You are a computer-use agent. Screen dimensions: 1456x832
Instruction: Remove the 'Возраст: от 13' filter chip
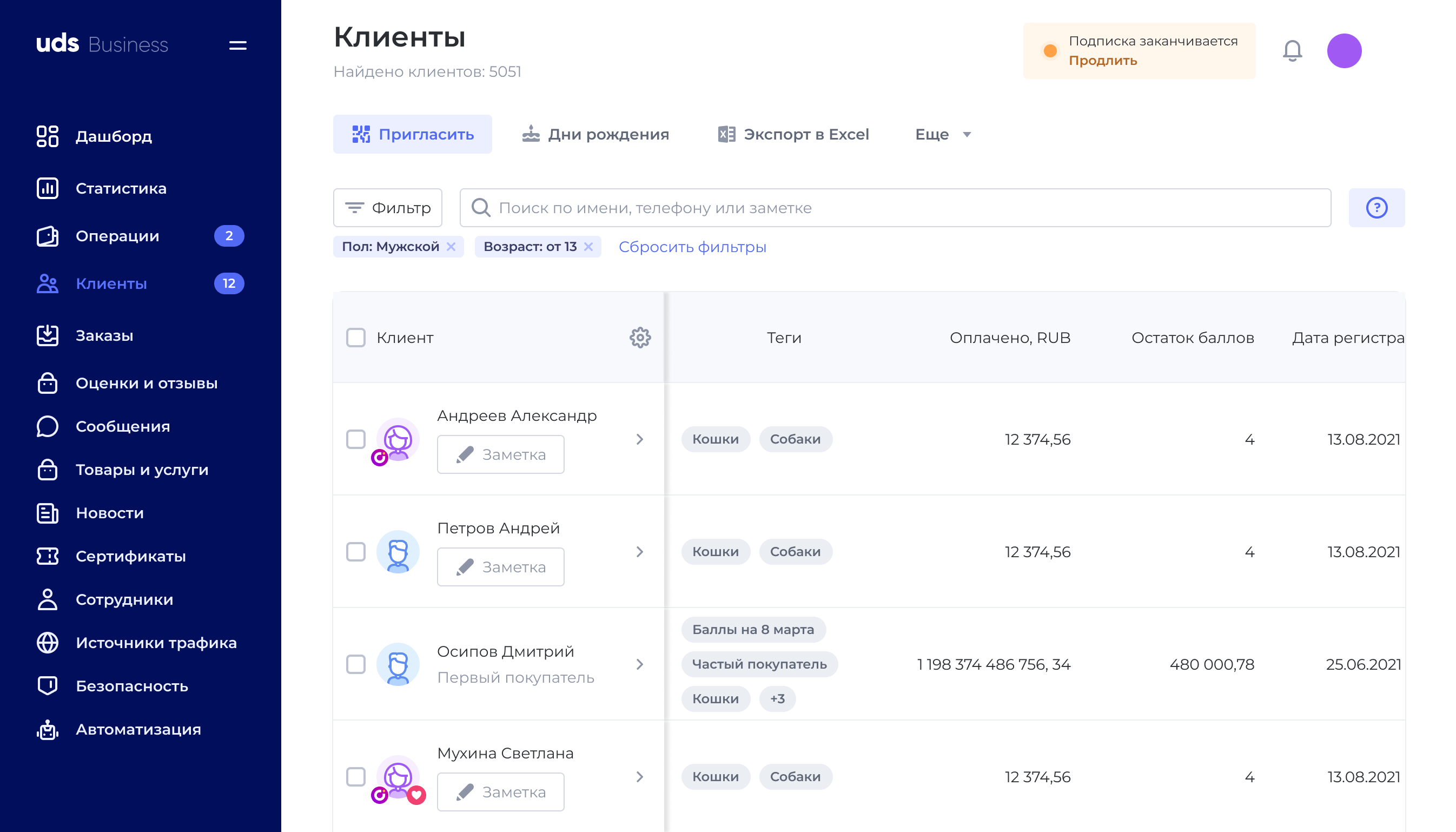(x=588, y=247)
